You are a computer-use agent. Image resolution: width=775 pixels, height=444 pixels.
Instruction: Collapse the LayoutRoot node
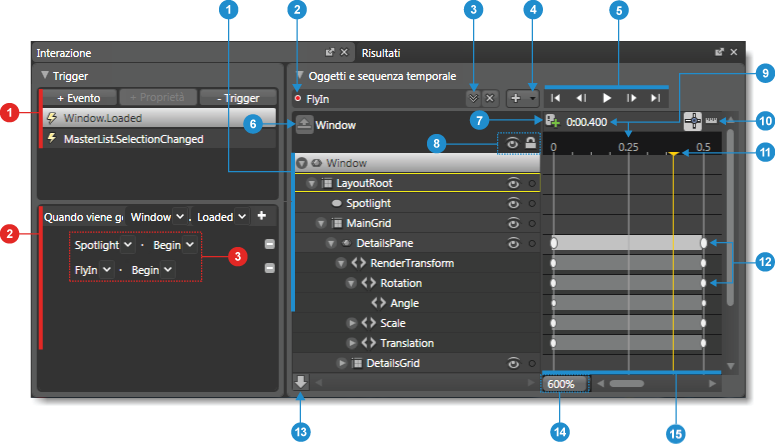[311, 183]
